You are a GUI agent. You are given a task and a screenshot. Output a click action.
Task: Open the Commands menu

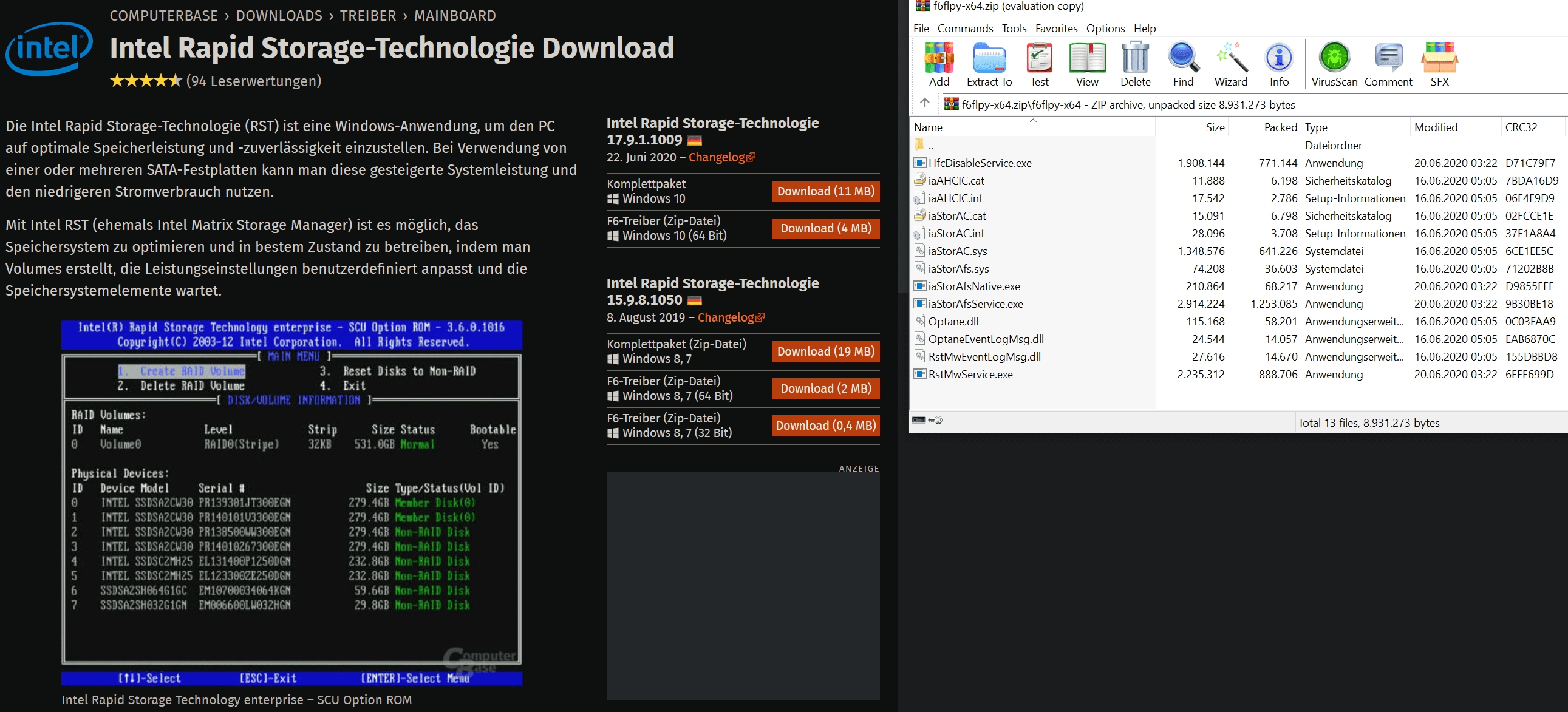[965, 29]
